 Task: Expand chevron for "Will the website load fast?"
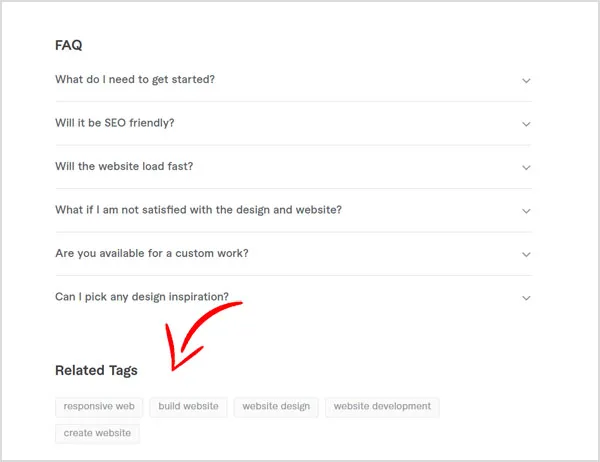pos(526,168)
